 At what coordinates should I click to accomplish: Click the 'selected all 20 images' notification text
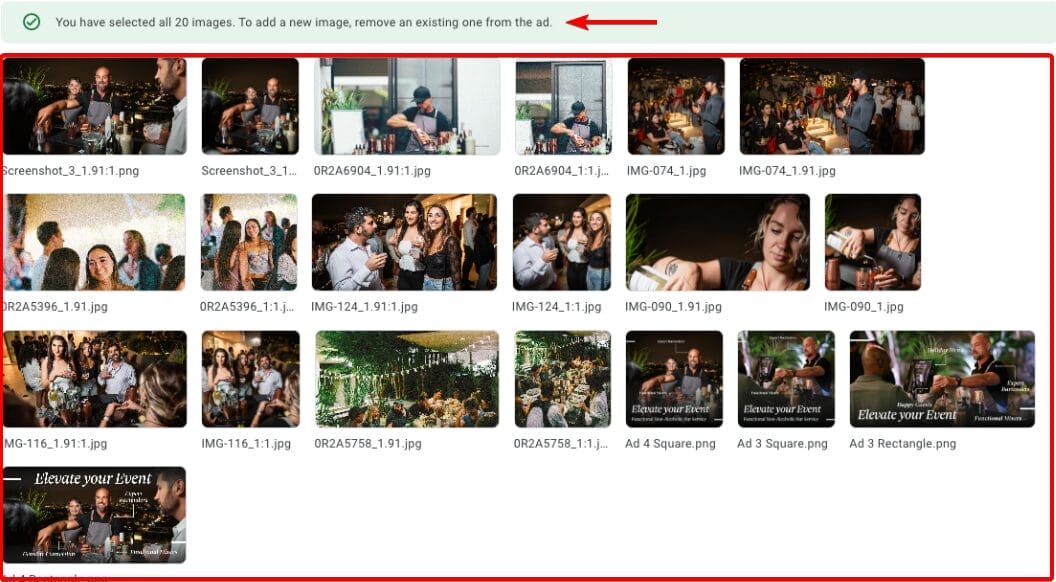(303, 22)
